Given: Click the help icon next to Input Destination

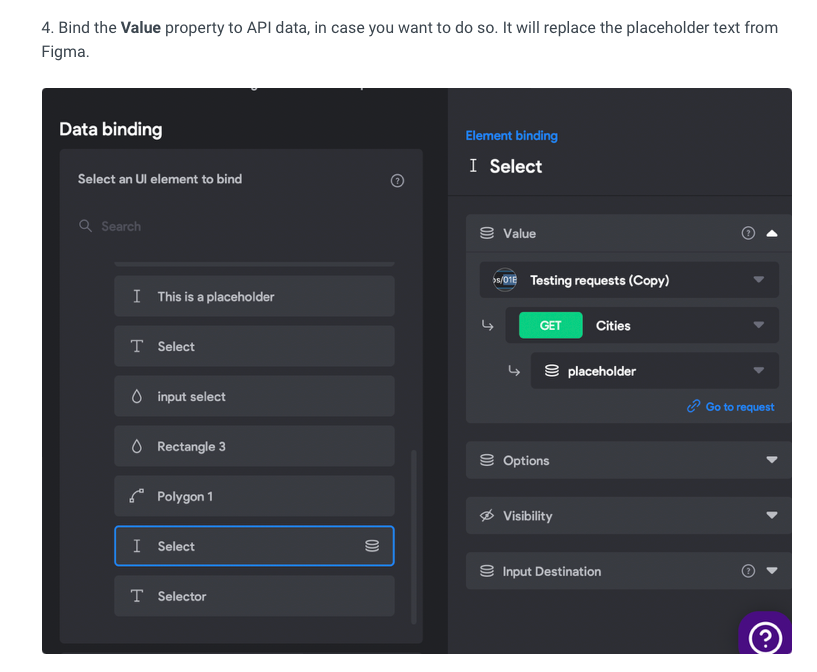Looking at the screenshot, I should click(748, 571).
